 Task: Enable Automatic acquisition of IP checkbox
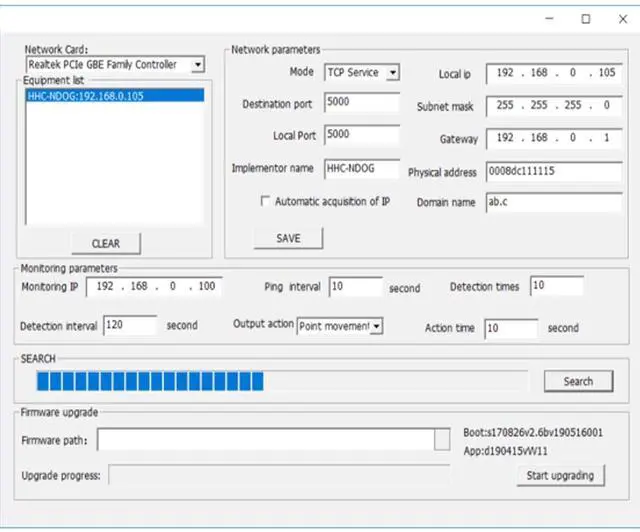pyautogui.click(x=265, y=201)
